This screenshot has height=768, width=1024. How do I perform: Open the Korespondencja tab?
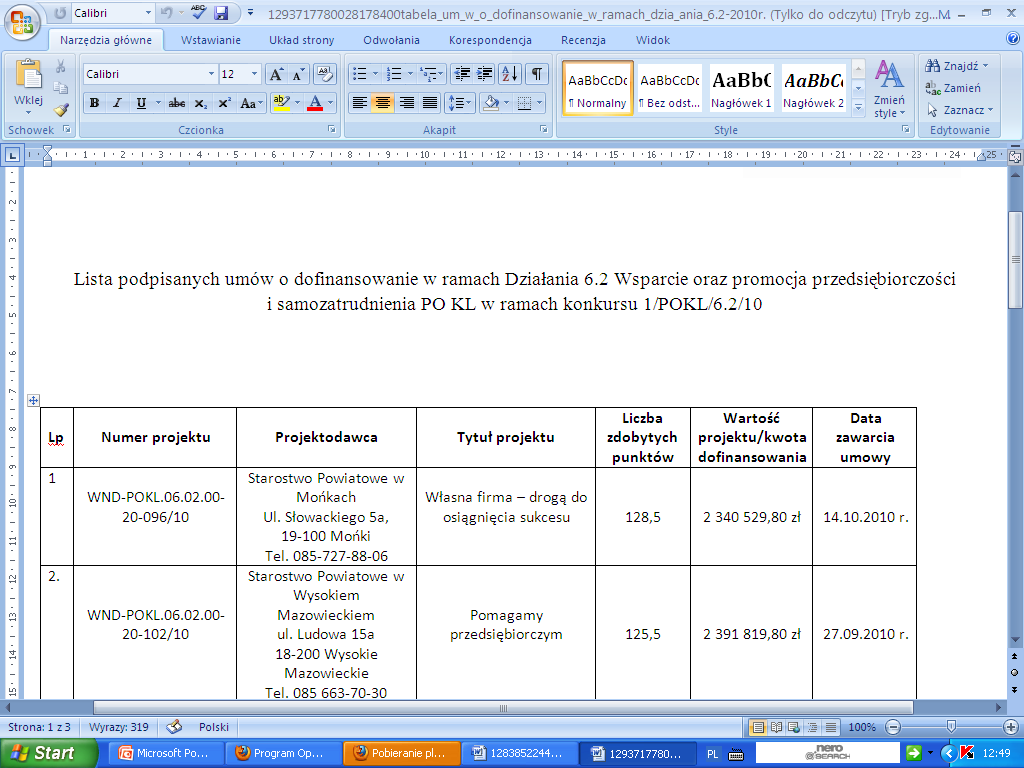coord(490,40)
